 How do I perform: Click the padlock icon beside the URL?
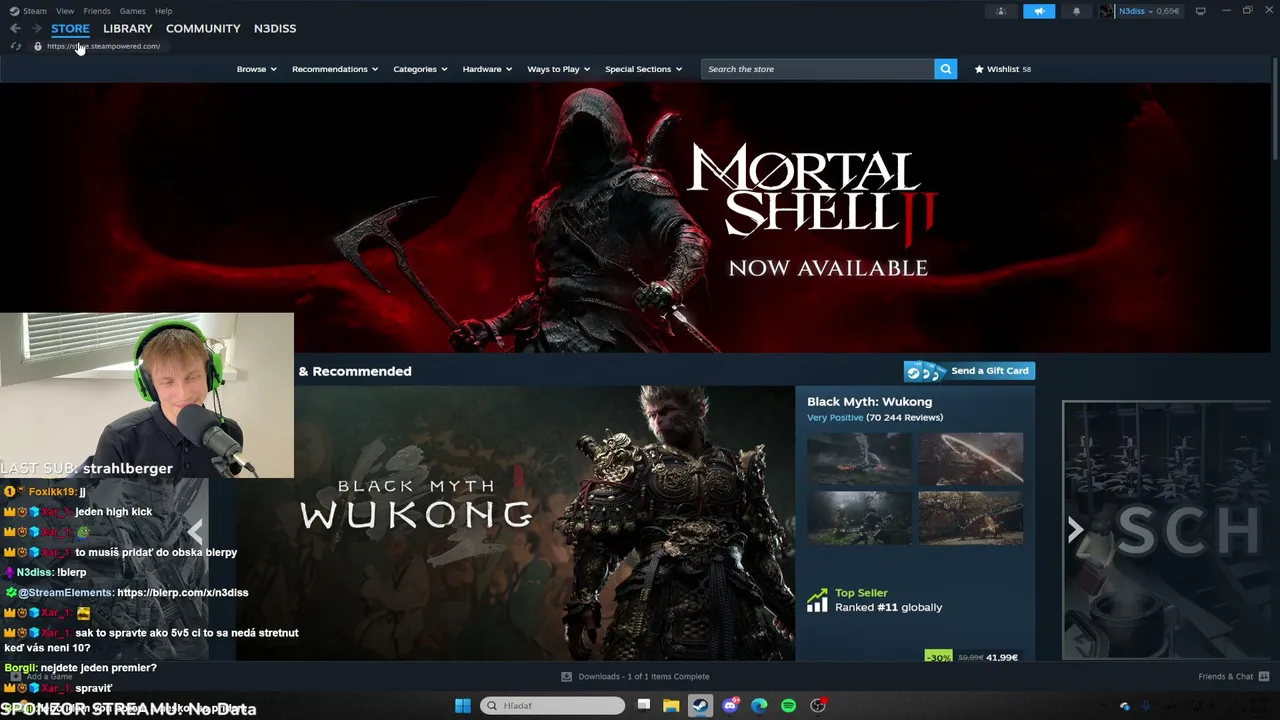[38, 46]
